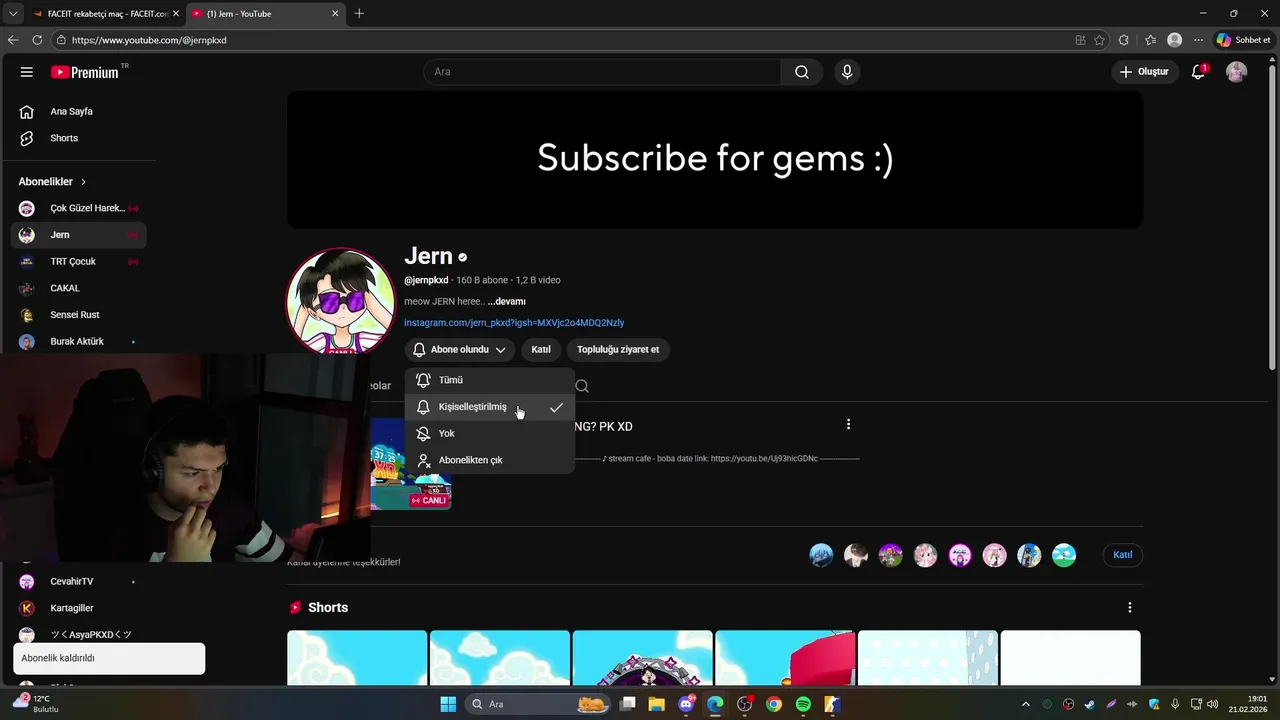Open Google Chrome from the taskbar
Image resolution: width=1280 pixels, height=720 pixels.
coord(774,704)
